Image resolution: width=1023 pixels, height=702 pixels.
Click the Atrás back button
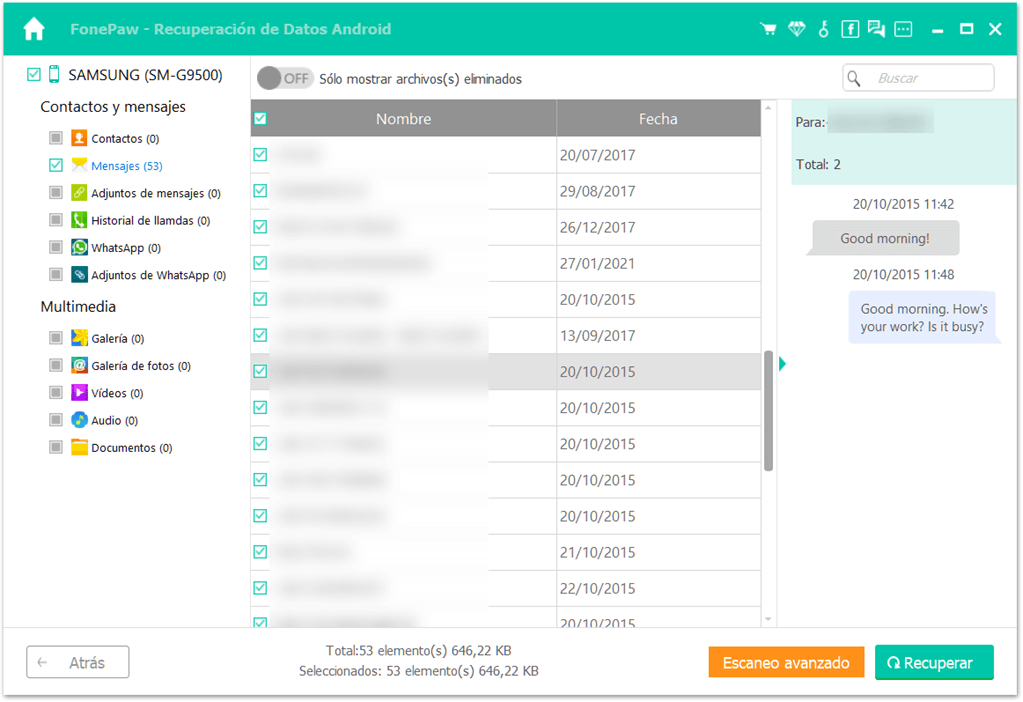tap(78, 662)
